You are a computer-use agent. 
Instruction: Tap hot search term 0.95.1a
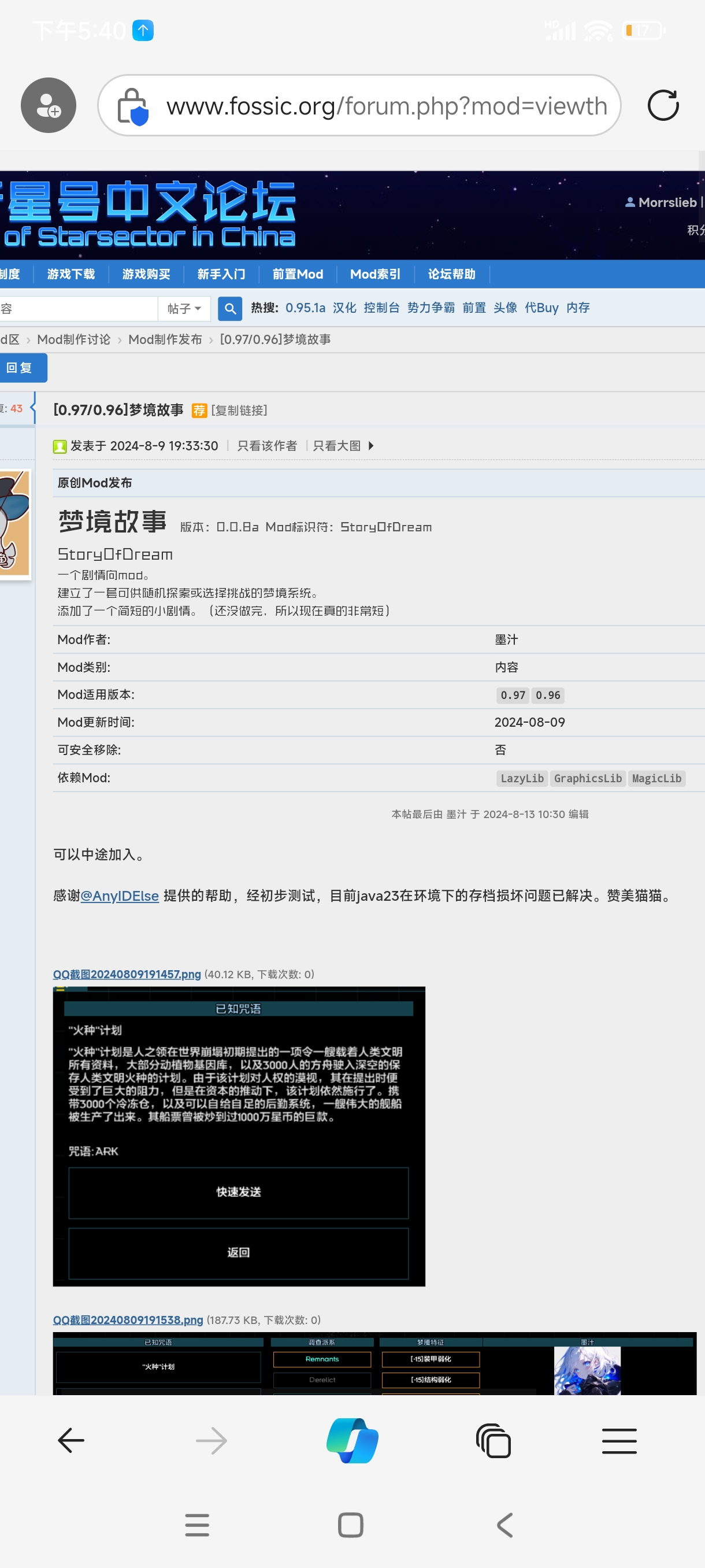coord(305,308)
